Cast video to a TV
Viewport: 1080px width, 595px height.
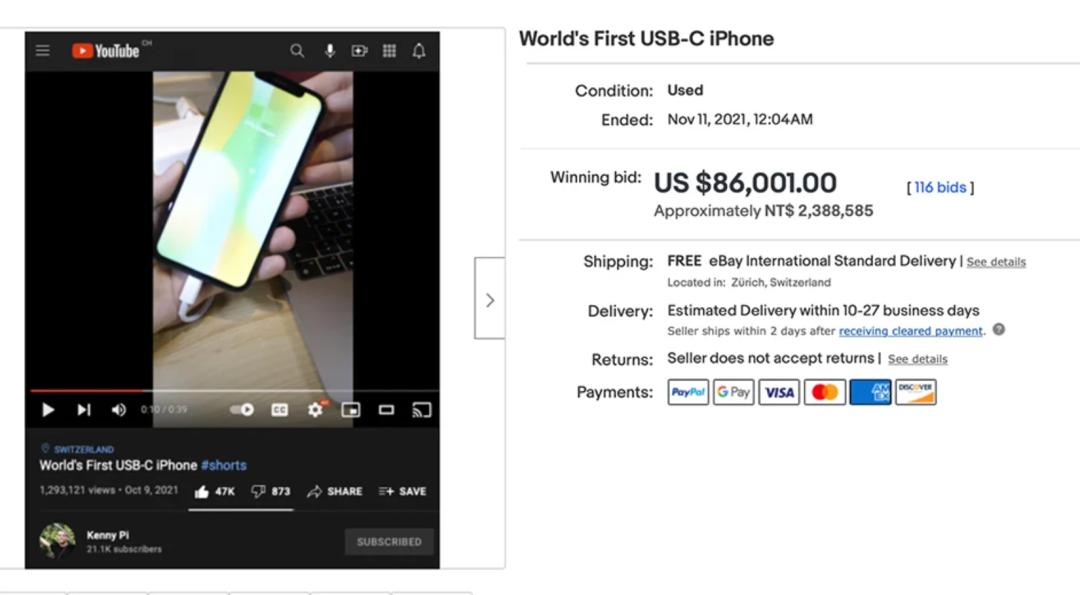422,410
